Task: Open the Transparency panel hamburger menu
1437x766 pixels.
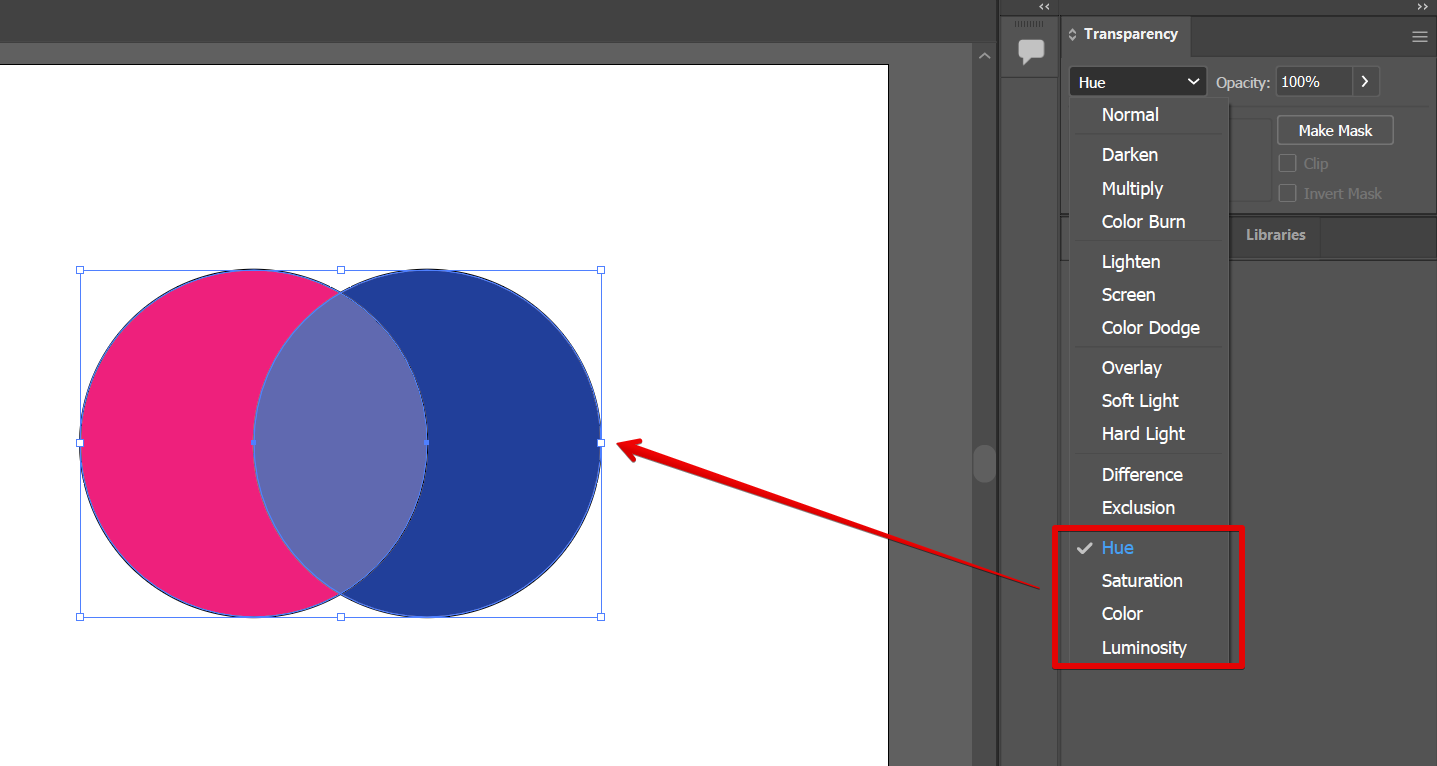Action: click(1419, 37)
